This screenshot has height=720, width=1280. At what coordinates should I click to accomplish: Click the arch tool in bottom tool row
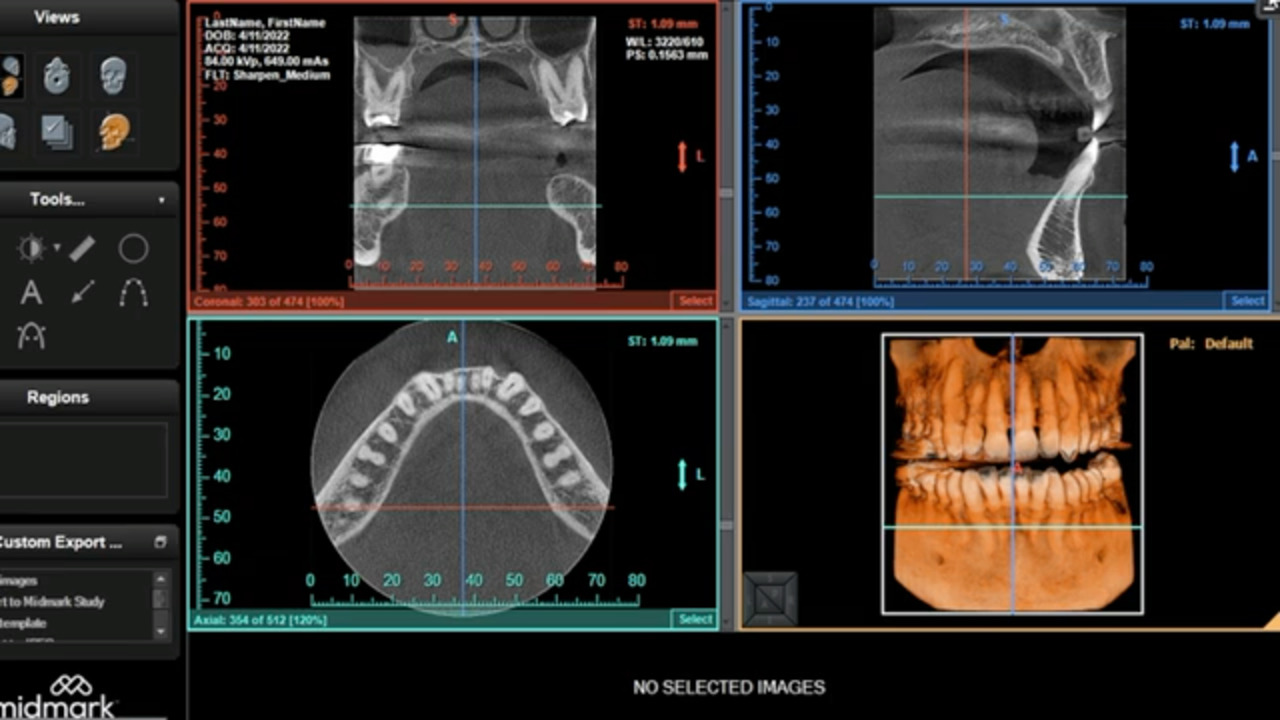pyautogui.click(x=31, y=336)
